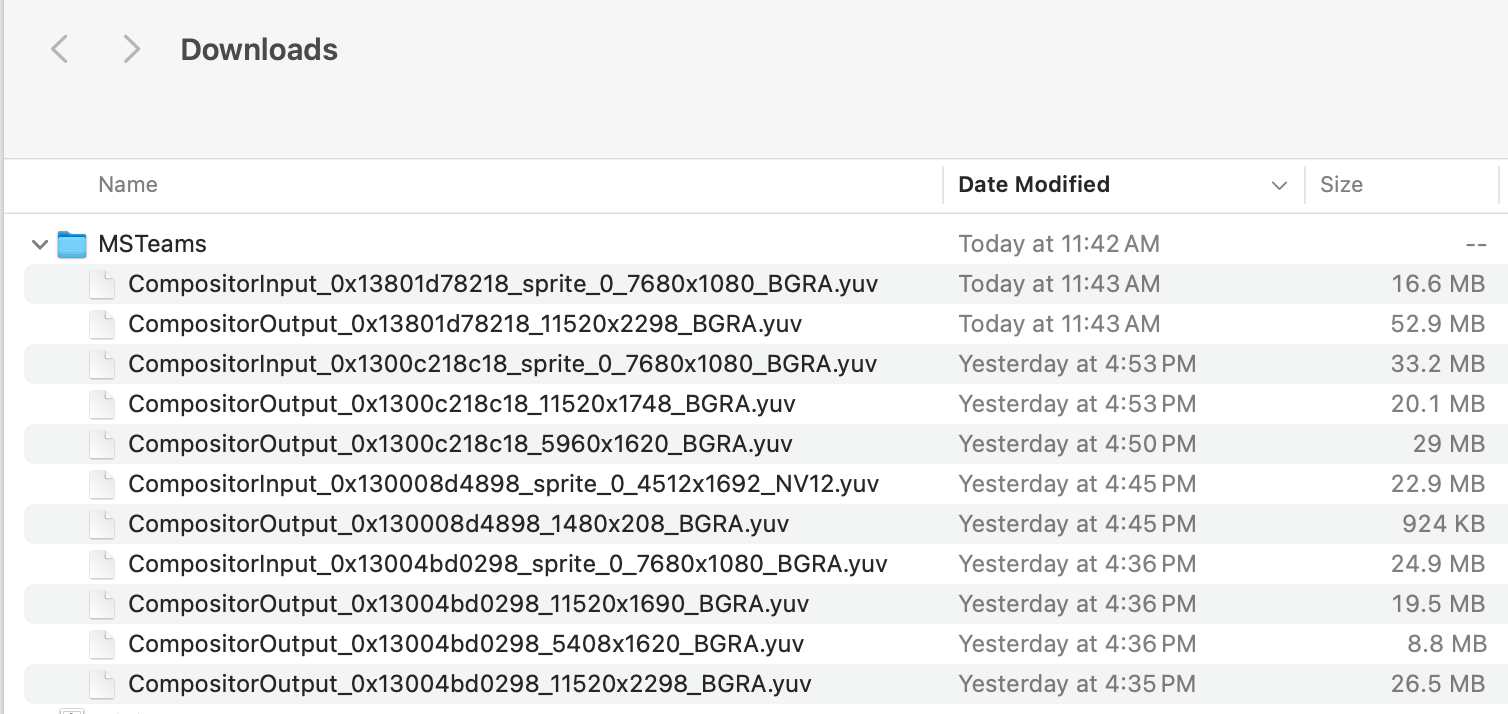This screenshot has height=714, width=1508.
Task: Toggle Date Modified sort order chevron
Action: pyautogui.click(x=1278, y=185)
